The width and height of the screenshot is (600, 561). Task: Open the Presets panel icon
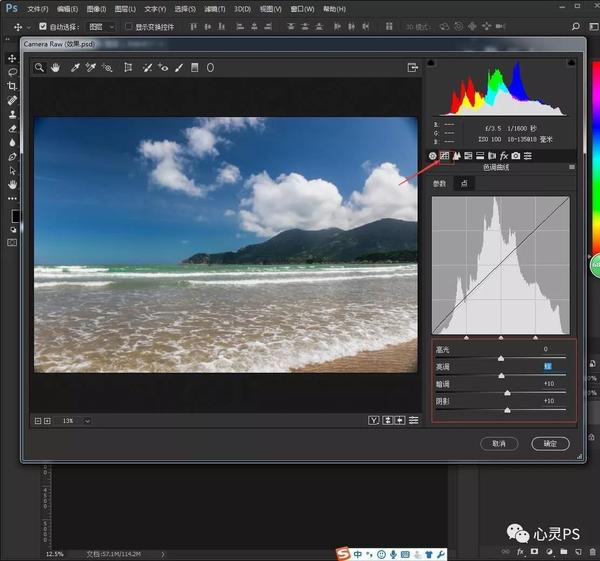tap(528, 156)
